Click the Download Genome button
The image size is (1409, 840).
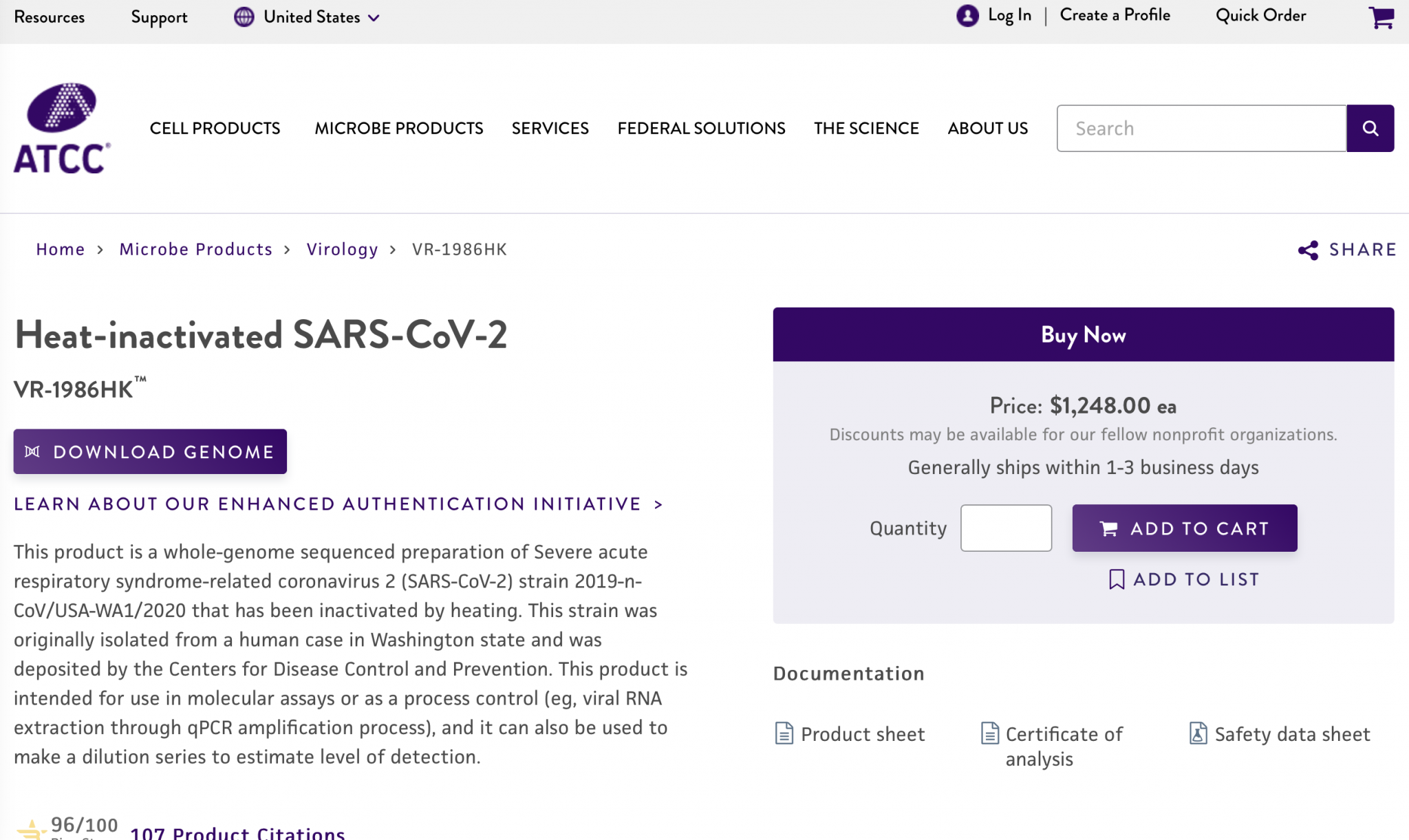click(150, 451)
